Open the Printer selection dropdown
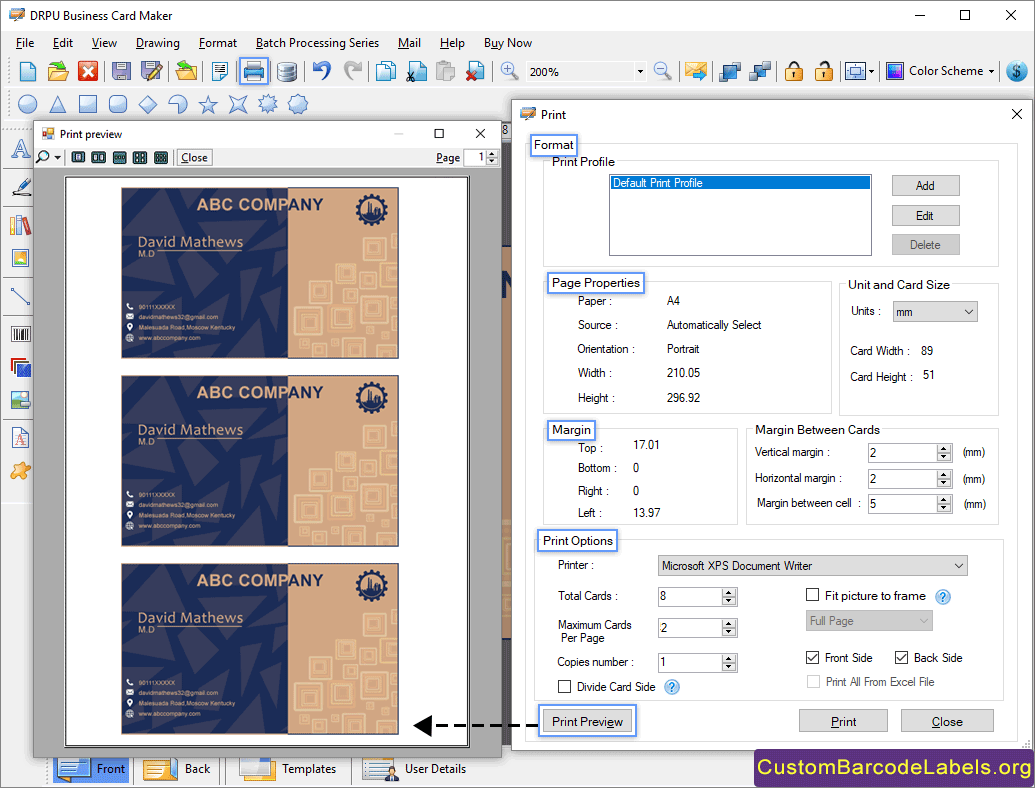The height and width of the screenshot is (788, 1035). (813, 566)
